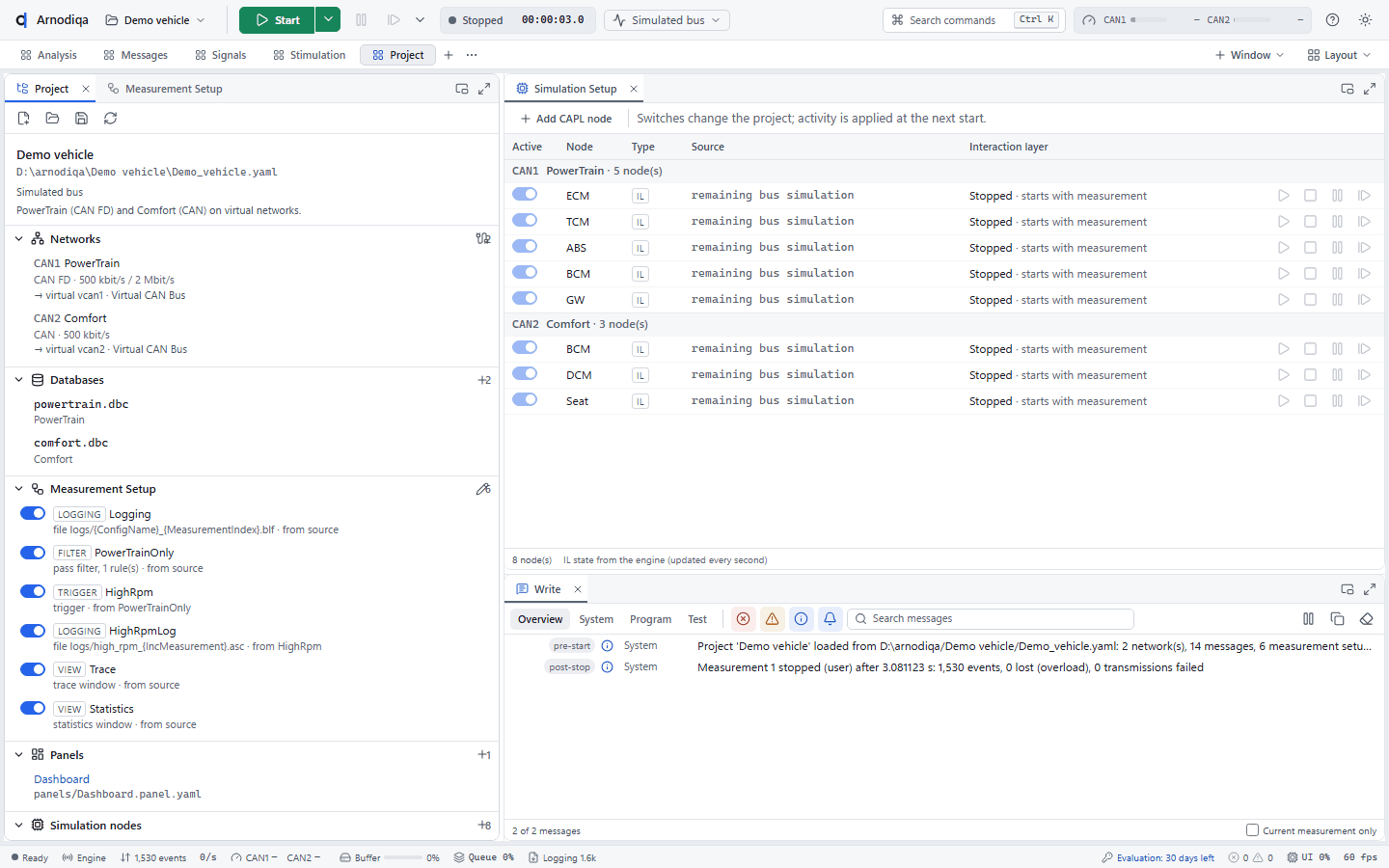Image resolution: width=1389 pixels, height=868 pixels.
Task: Click the new project file icon
Action: [24, 118]
